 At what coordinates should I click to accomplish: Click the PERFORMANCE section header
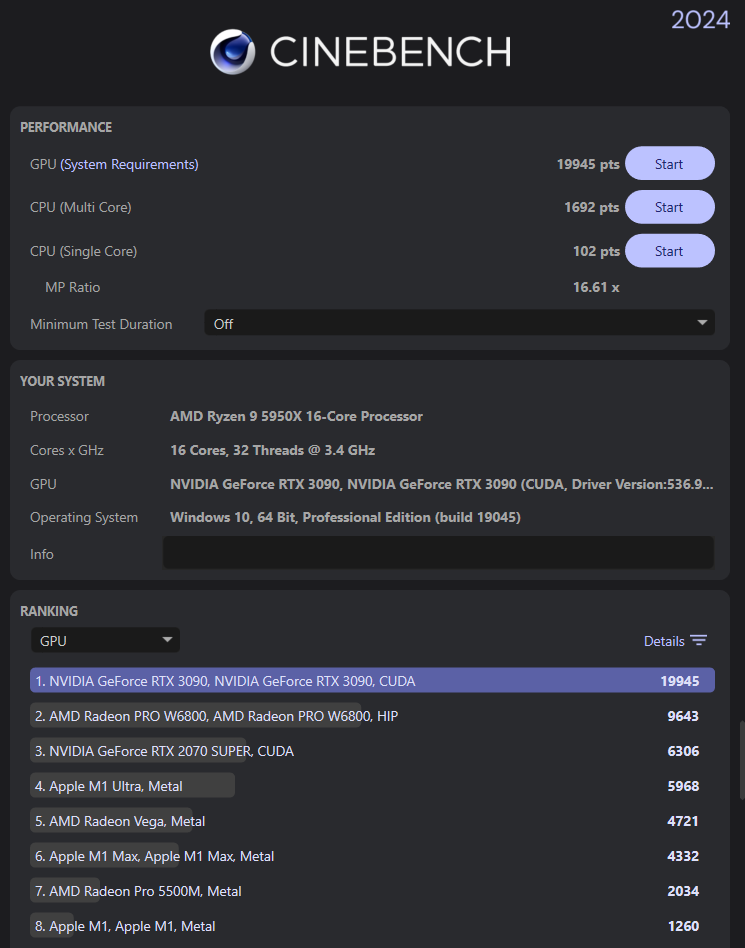pos(66,127)
